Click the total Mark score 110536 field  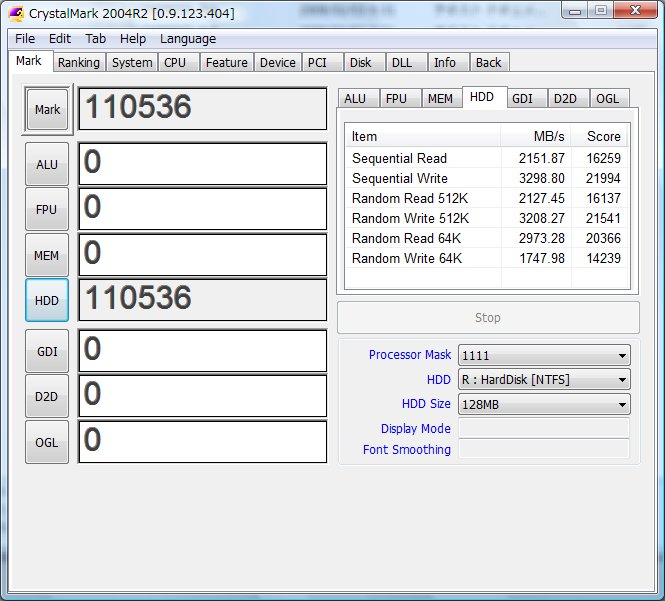[203, 109]
